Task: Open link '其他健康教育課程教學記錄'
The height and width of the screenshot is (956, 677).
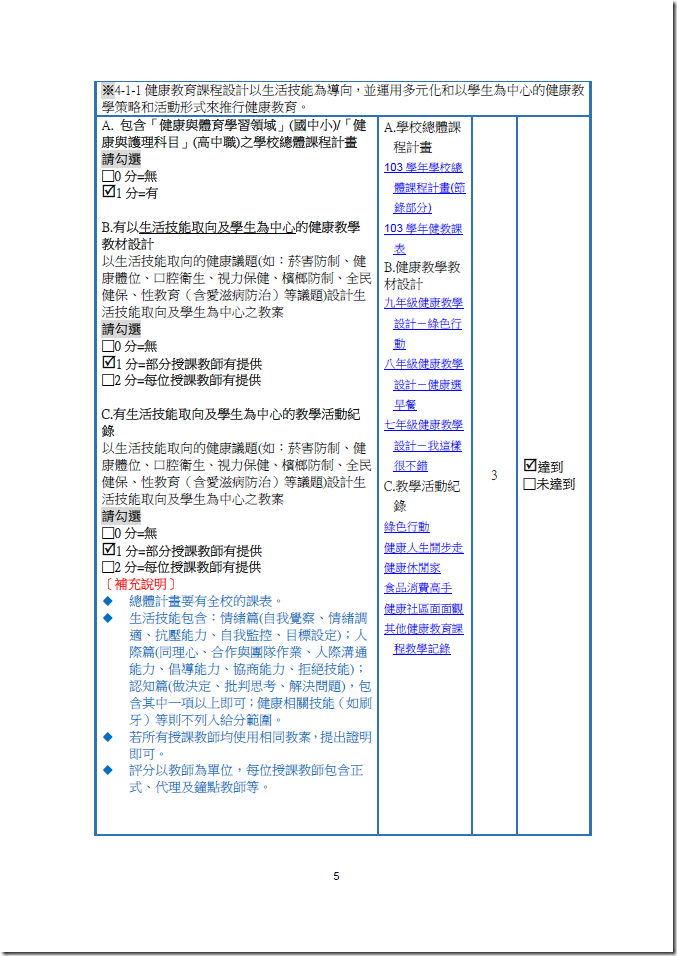Action: [x=423, y=638]
